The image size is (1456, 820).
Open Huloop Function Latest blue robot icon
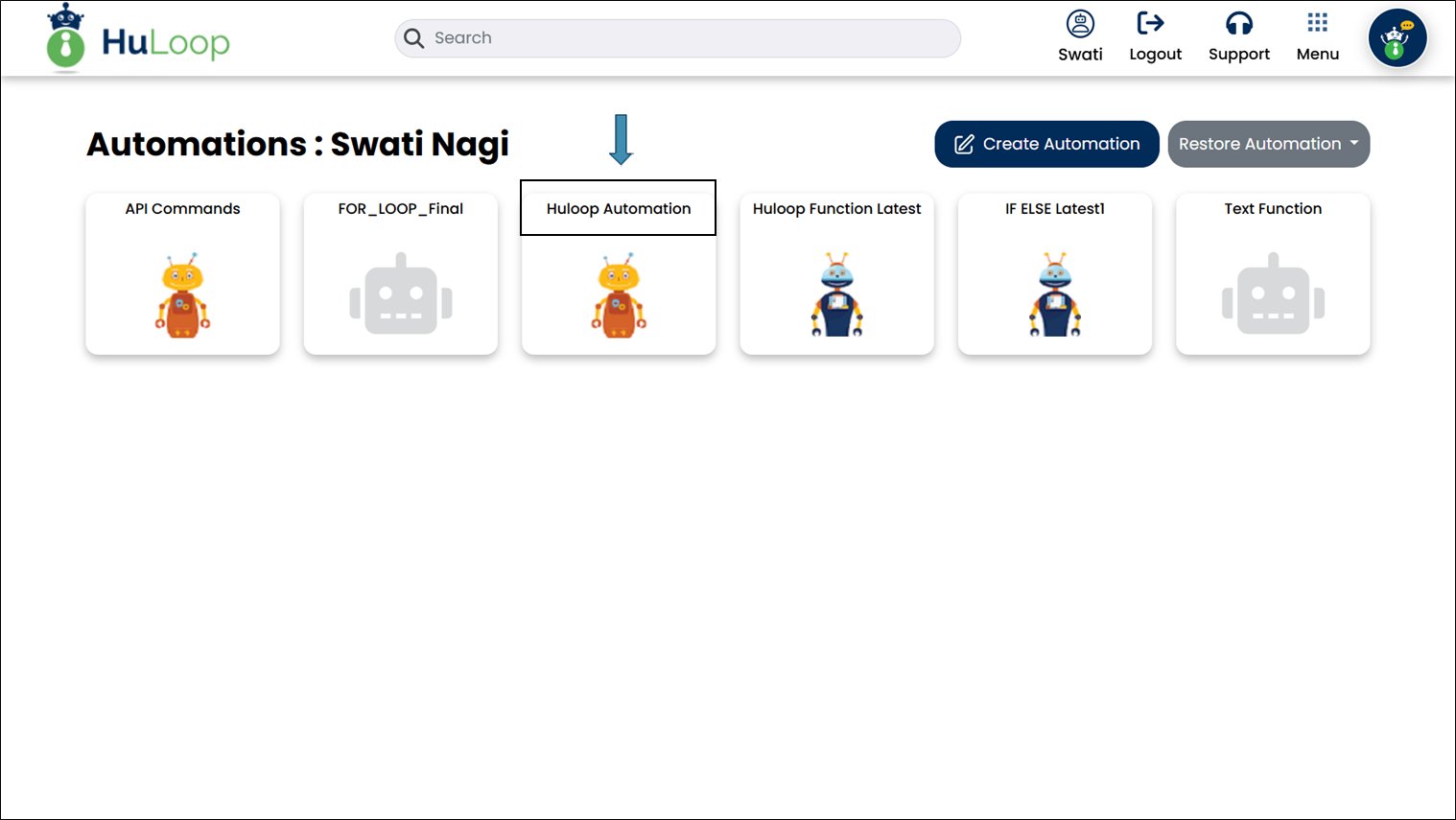(x=836, y=294)
